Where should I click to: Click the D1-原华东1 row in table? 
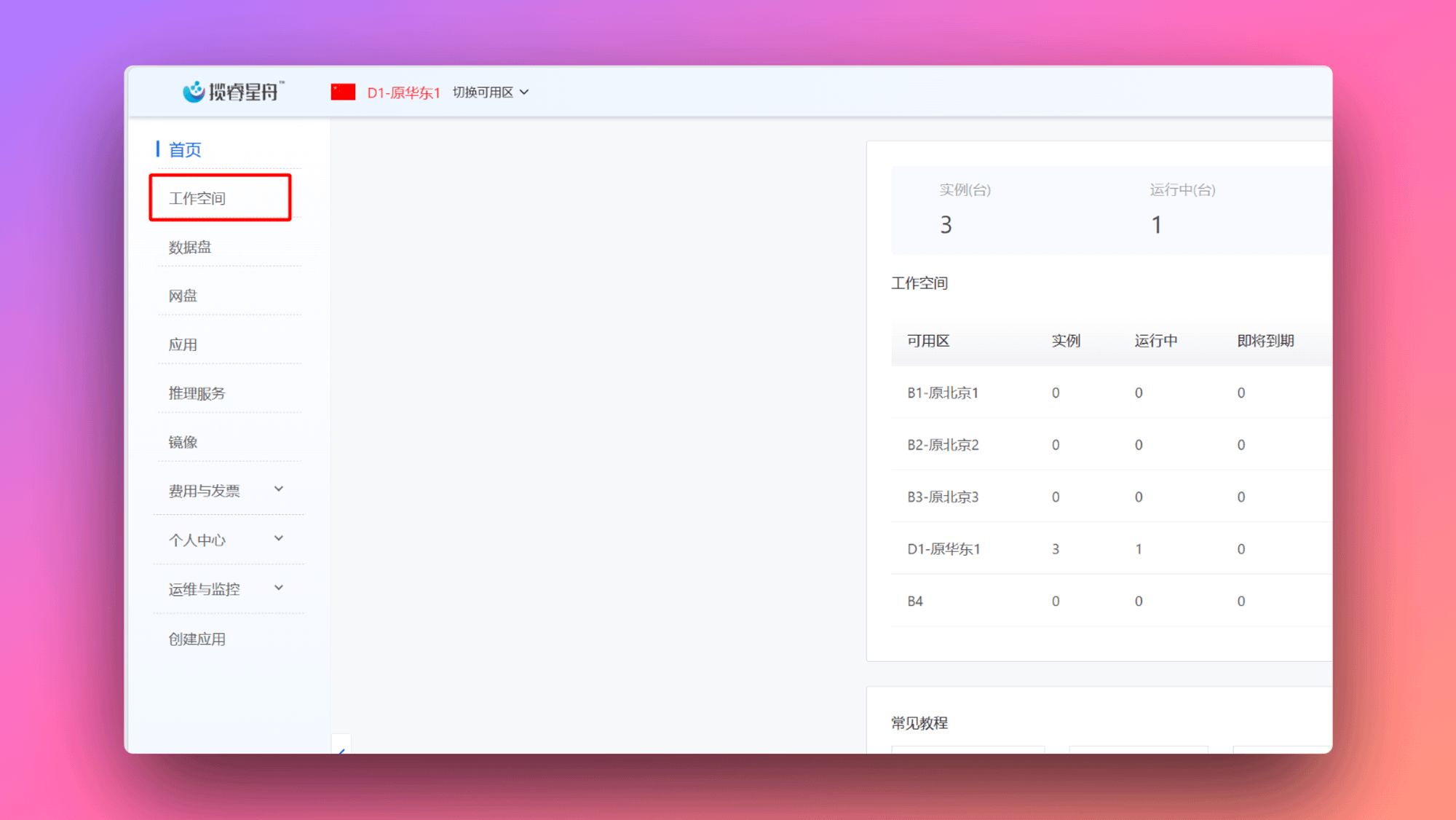coord(943,549)
